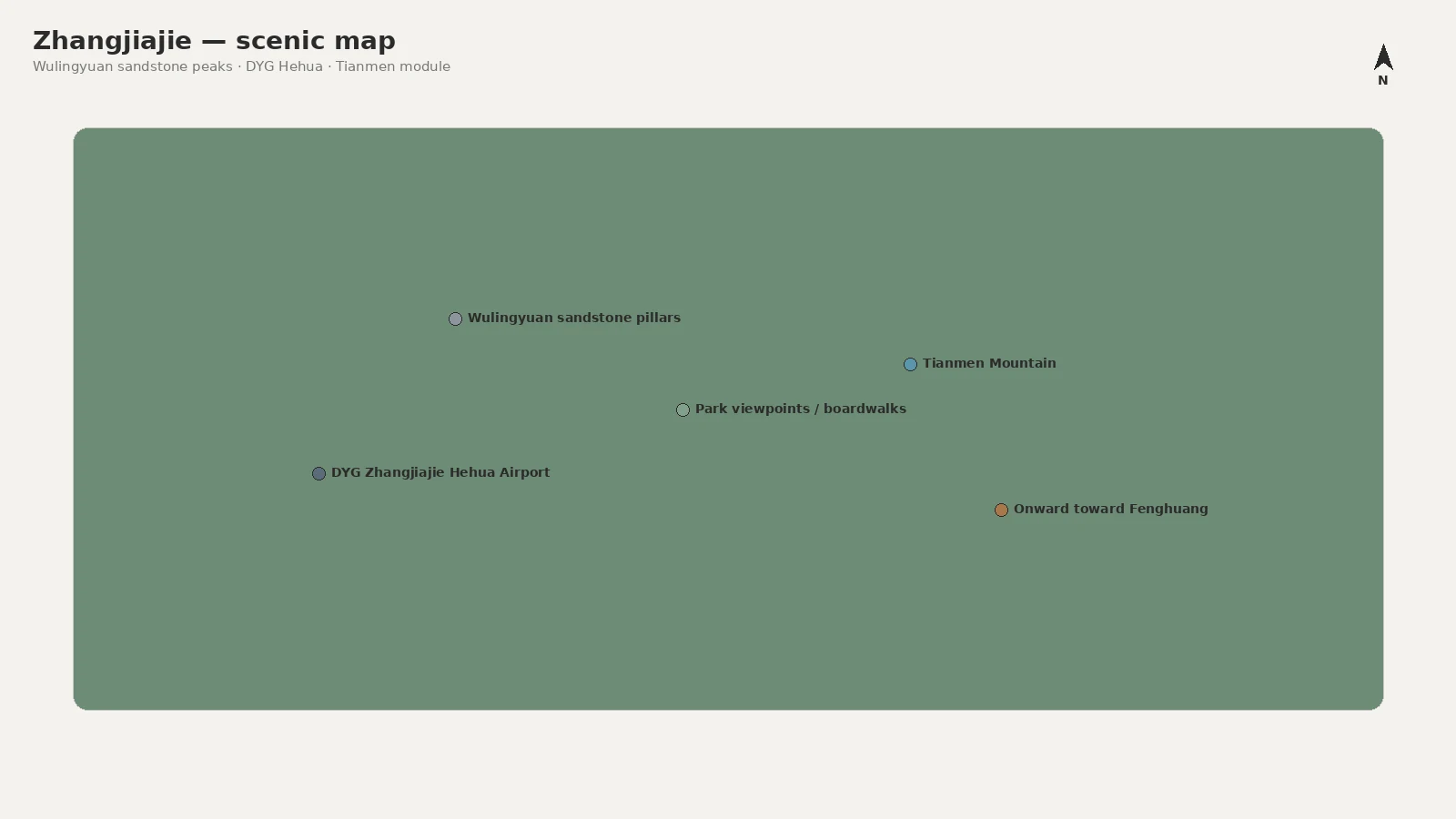1456x819 pixels.
Task: Select the Park viewpoints / boardwalks marker
Action: tap(682, 409)
